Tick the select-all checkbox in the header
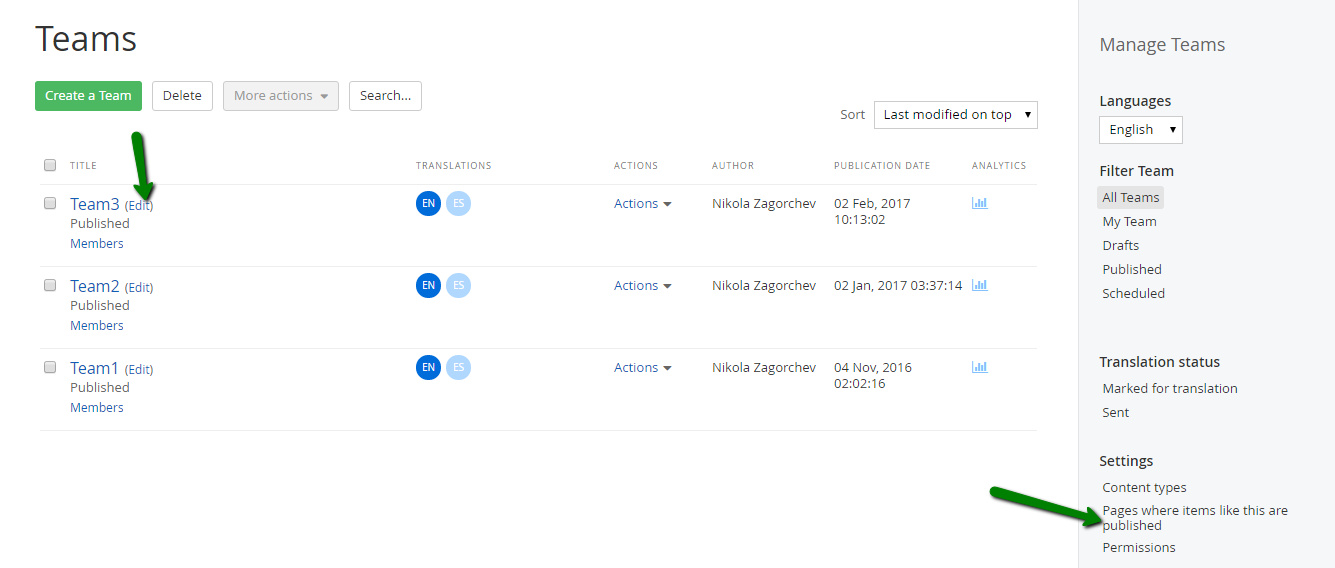Viewport: 1335px width, 568px height. 50,165
